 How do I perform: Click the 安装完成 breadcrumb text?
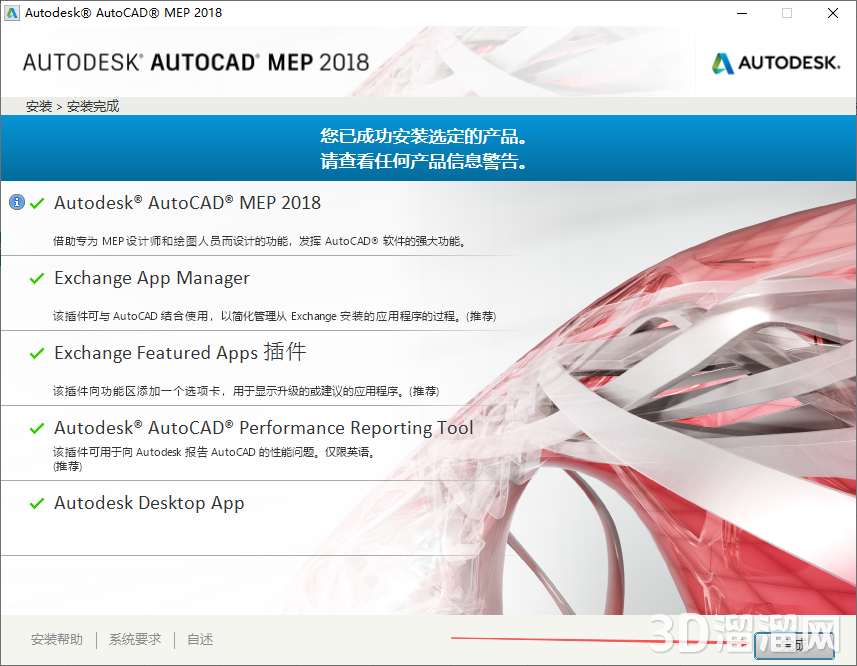[x=93, y=106]
